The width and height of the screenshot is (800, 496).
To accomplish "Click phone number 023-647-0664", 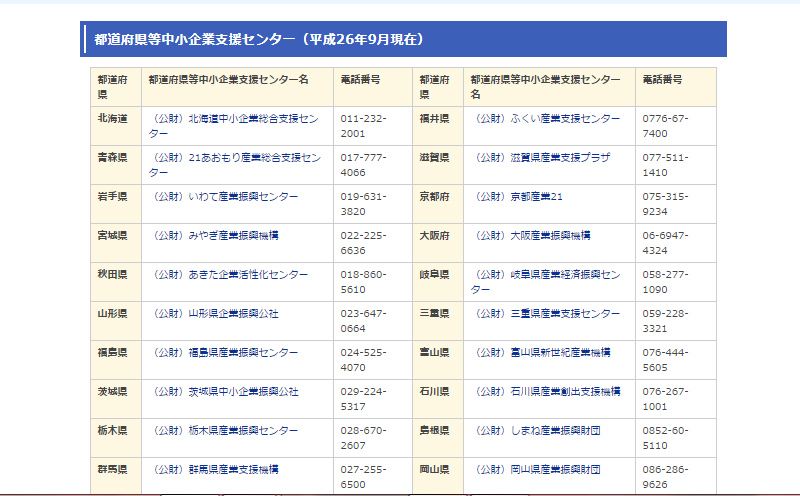I will point(363,321).
